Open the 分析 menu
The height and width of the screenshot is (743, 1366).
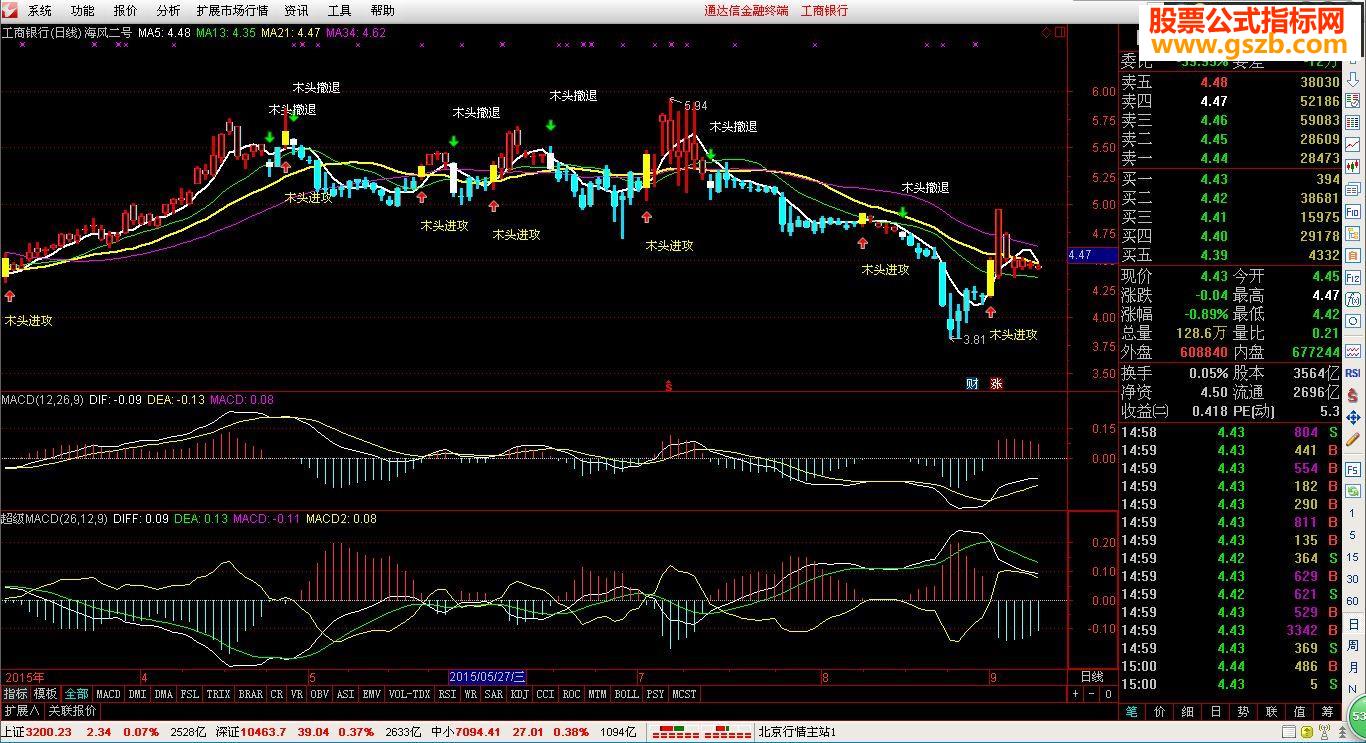[169, 10]
